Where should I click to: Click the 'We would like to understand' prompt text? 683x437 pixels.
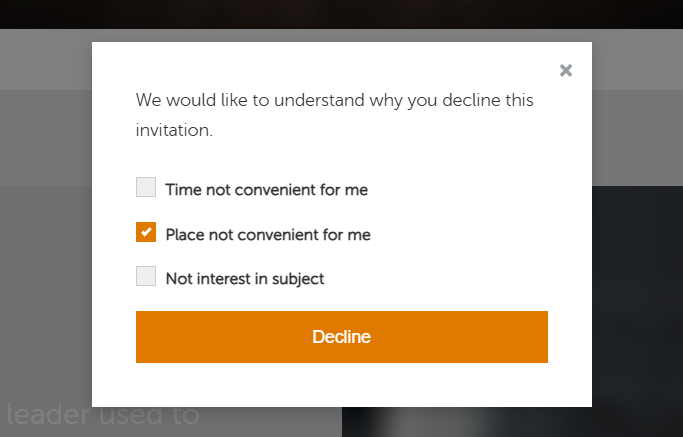tap(335, 101)
